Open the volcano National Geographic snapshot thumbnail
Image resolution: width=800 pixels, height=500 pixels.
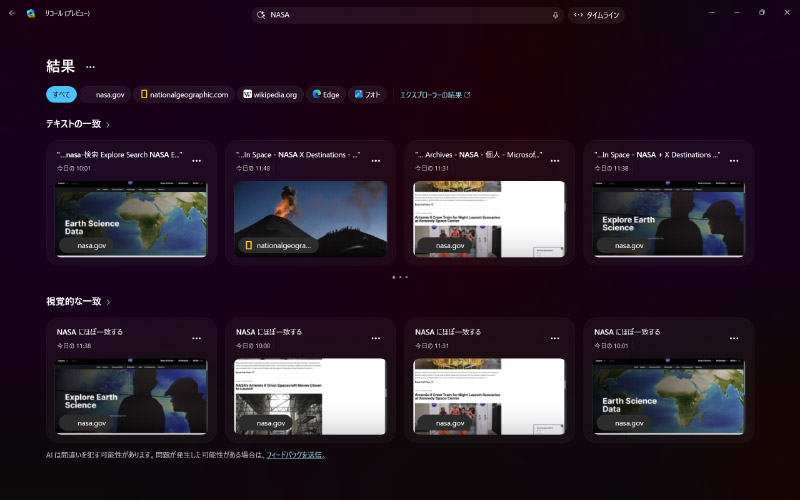310,219
